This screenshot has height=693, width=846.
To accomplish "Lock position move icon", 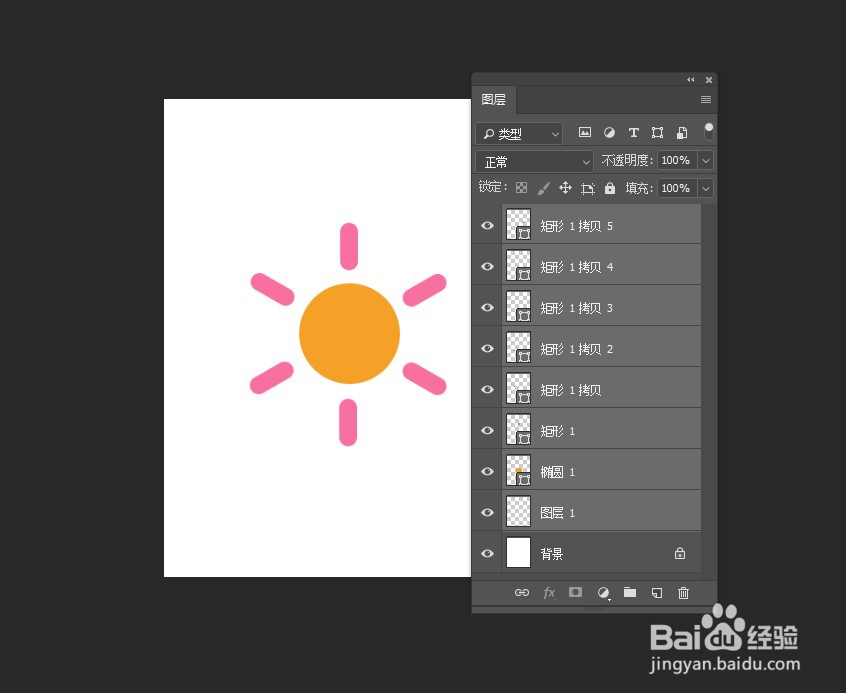I will pyautogui.click(x=565, y=187).
